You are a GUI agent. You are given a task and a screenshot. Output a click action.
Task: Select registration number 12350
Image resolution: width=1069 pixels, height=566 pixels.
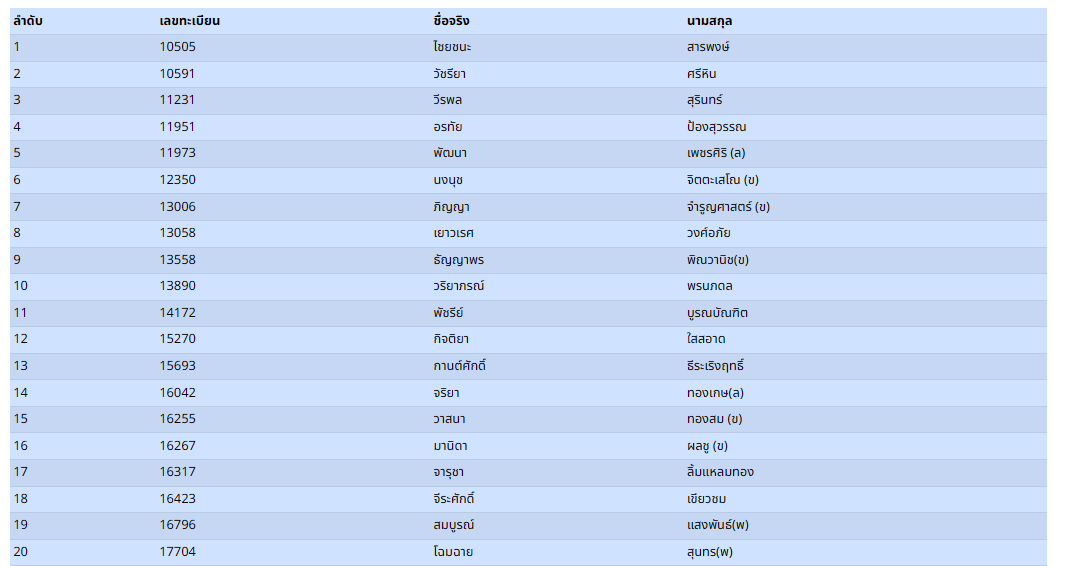[x=177, y=180]
